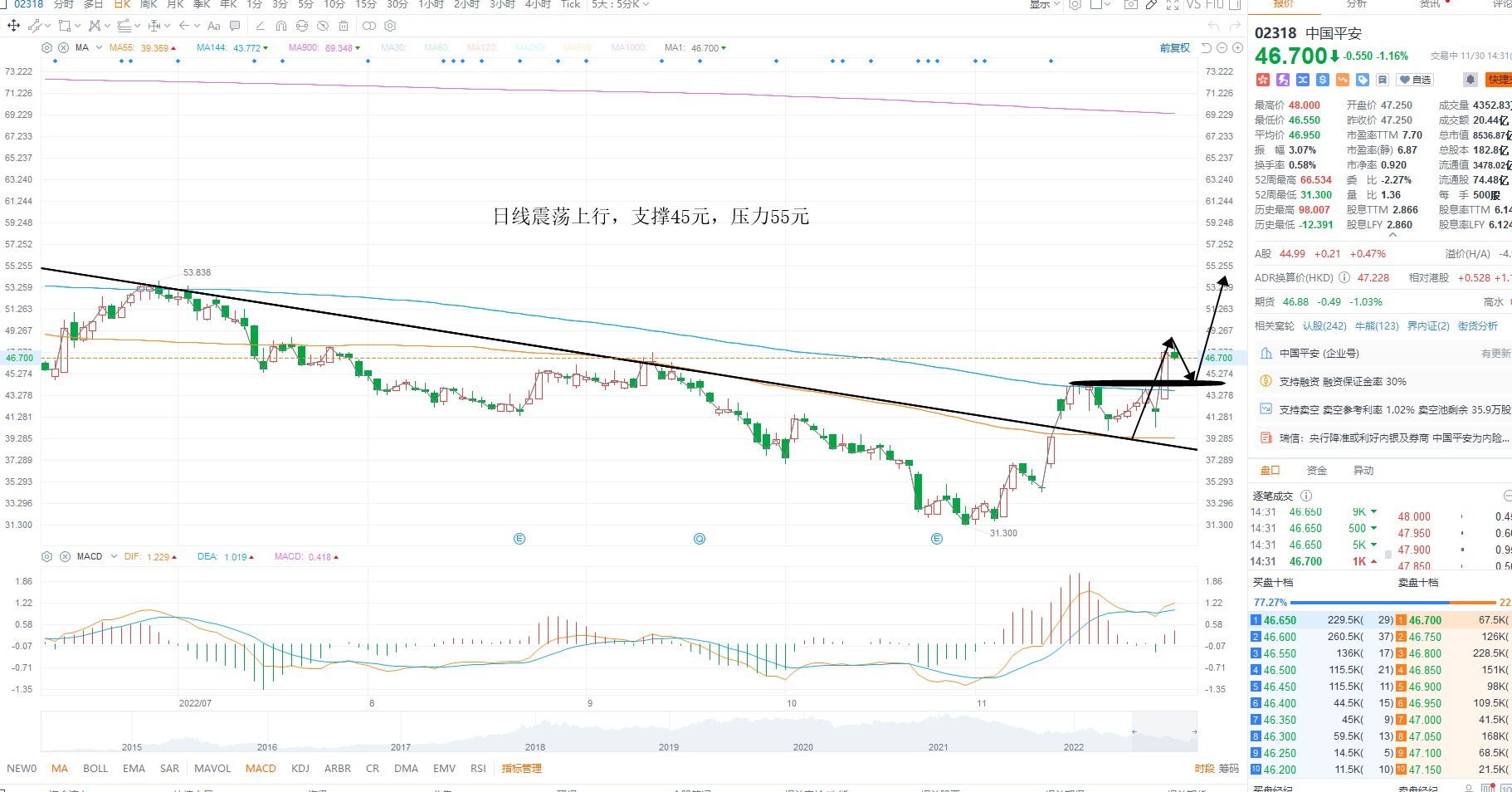This screenshot has width=1512, height=792.
Task: Select the crosshair move cursor tool
Action: pyautogui.click(x=13, y=26)
